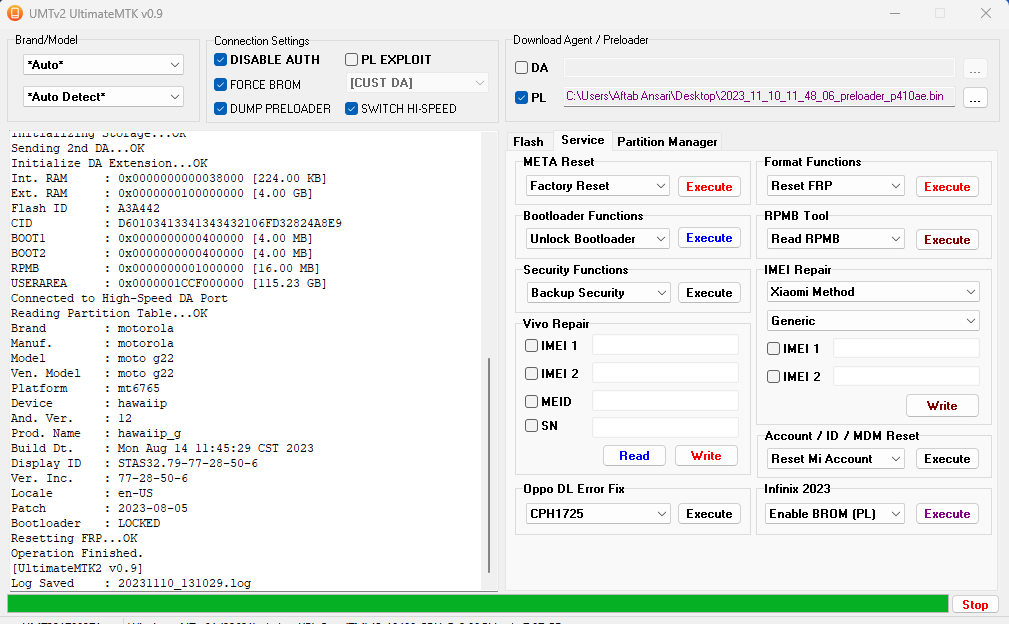Click the MEID input field
The height and width of the screenshot is (624, 1009).
coord(665,401)
